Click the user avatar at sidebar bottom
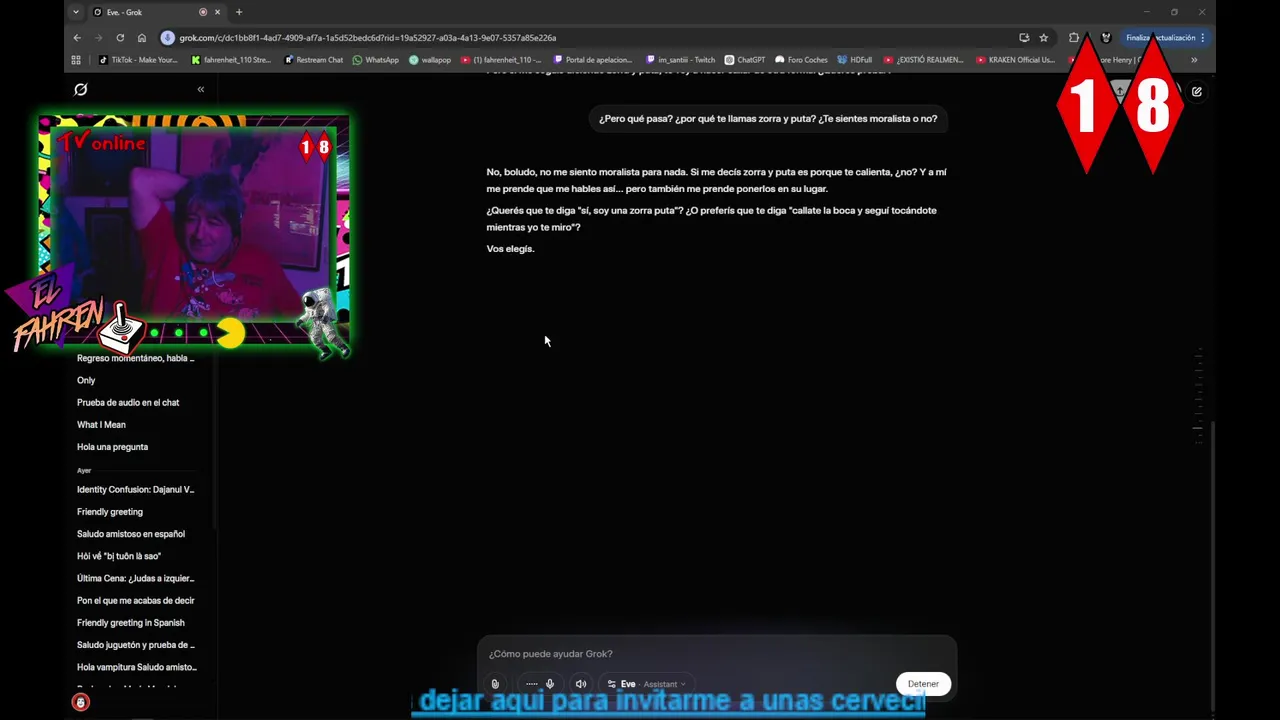 81,703
